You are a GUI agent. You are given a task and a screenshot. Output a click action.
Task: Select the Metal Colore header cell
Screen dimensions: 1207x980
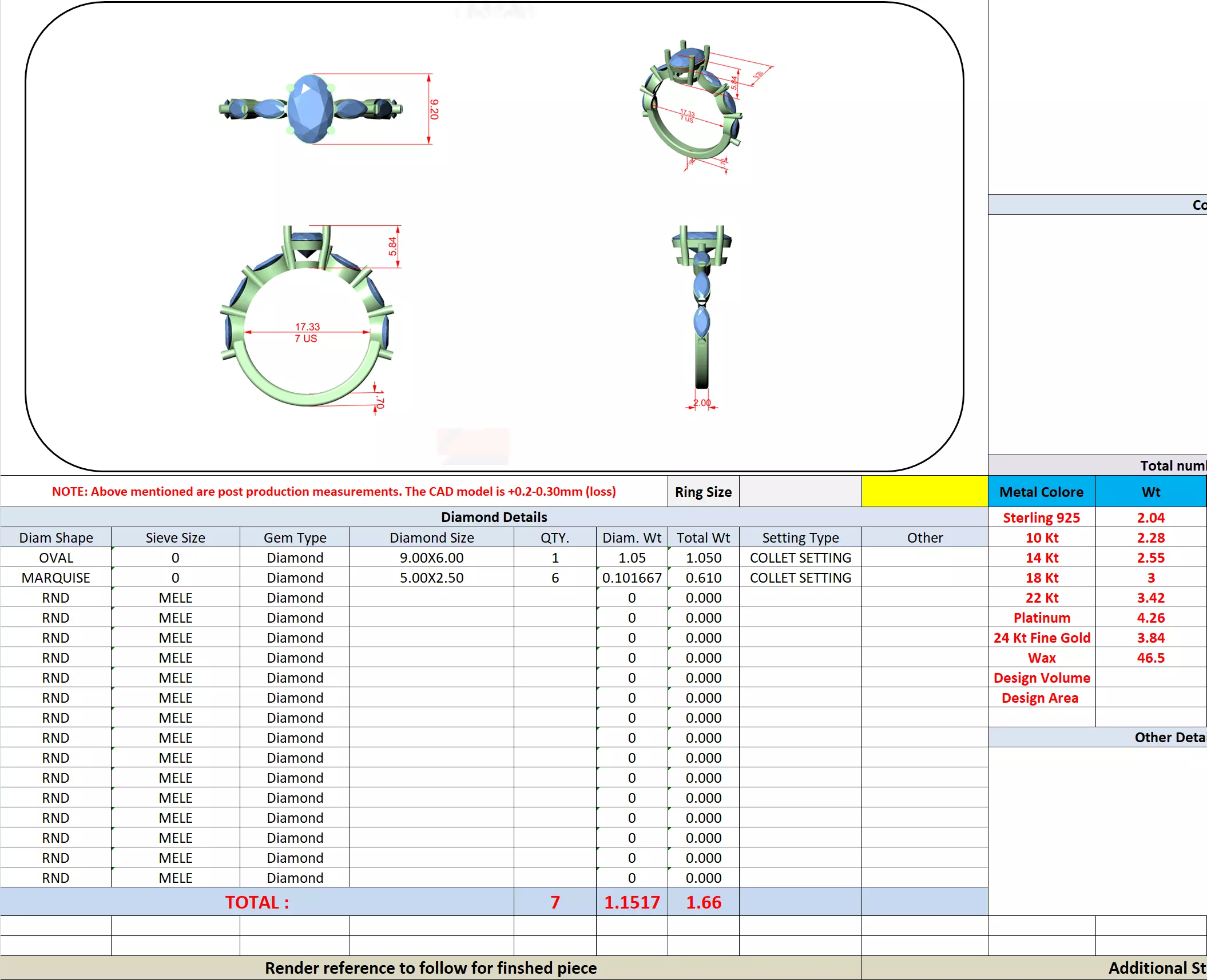click(x=1041, y=492)
